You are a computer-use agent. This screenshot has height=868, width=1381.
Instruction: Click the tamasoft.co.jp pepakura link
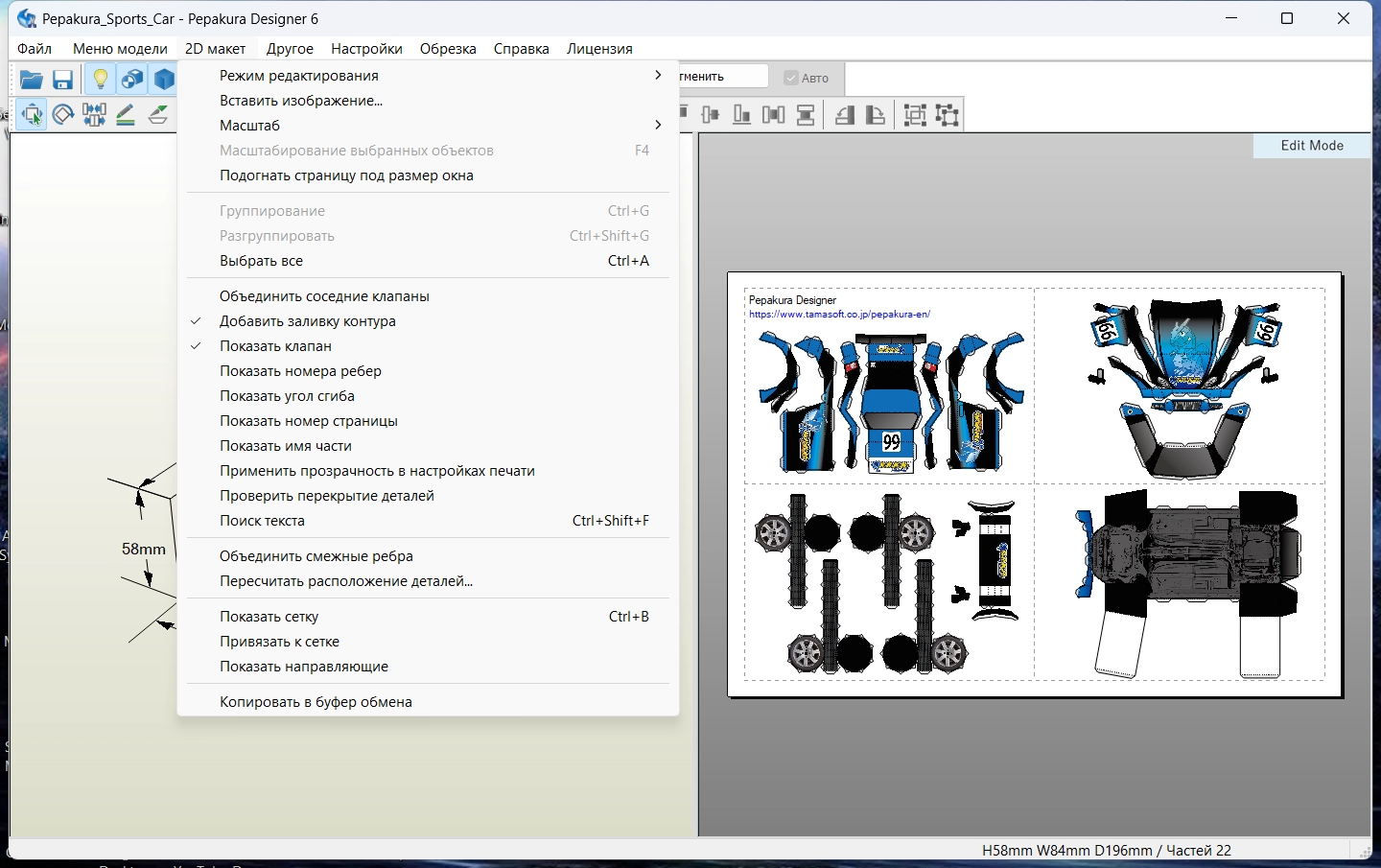tap(839, 314)
